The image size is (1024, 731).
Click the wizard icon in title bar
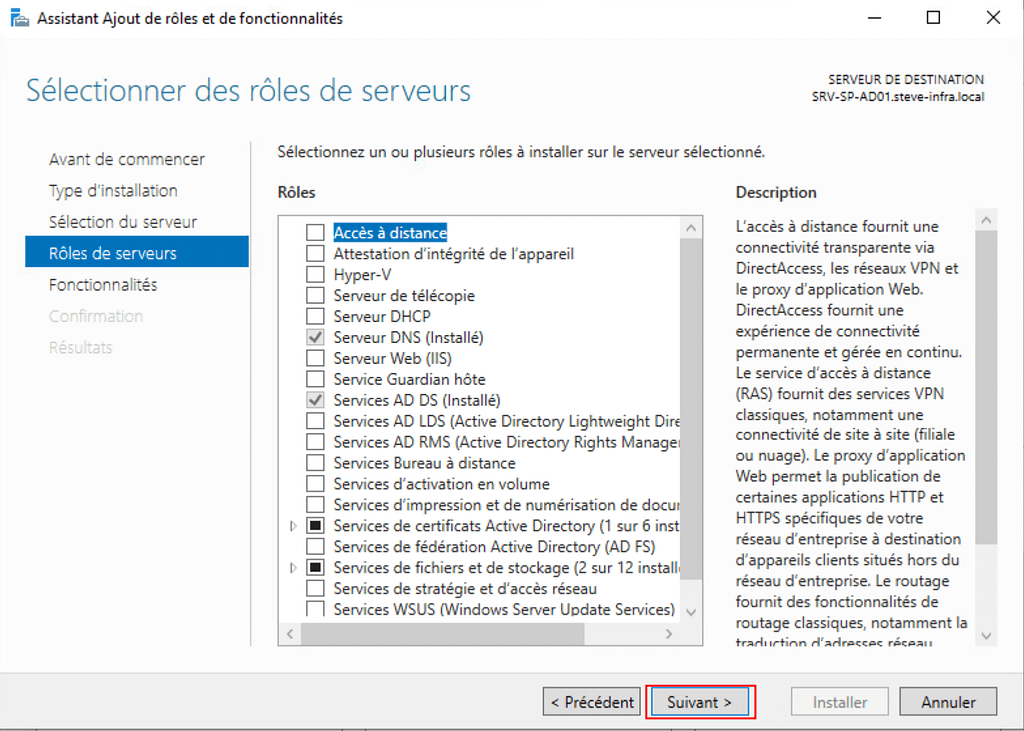pyautogui.click(x=19, y=18)
